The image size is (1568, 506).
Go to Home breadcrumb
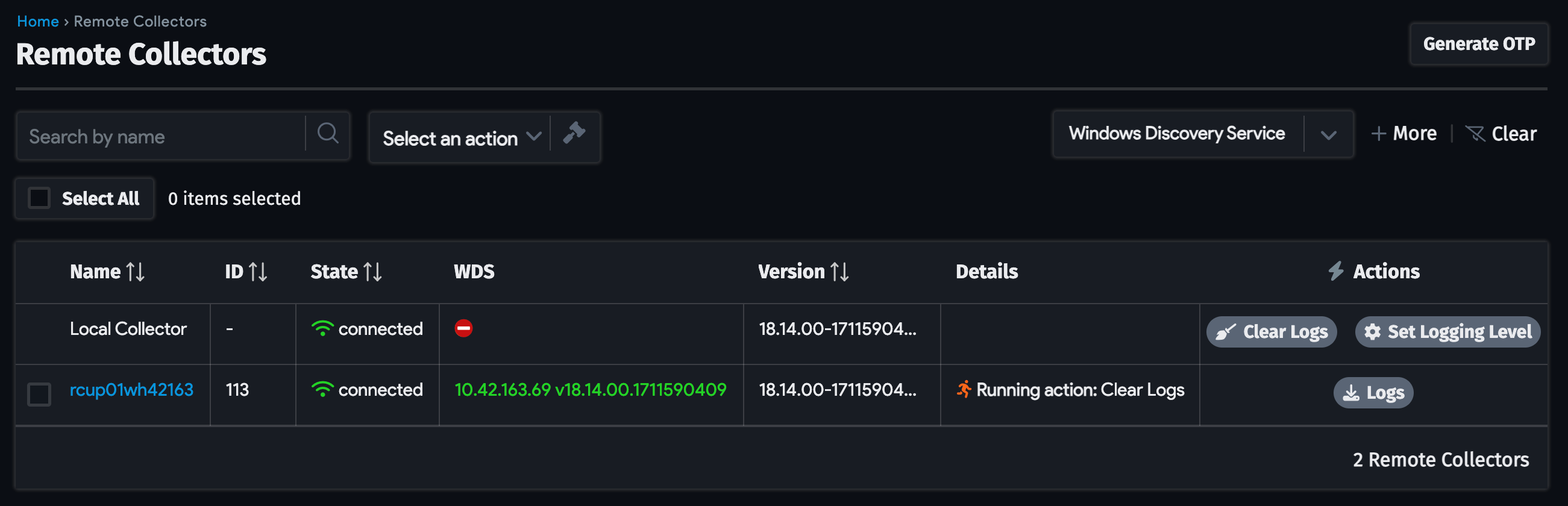tap(38, 21)
